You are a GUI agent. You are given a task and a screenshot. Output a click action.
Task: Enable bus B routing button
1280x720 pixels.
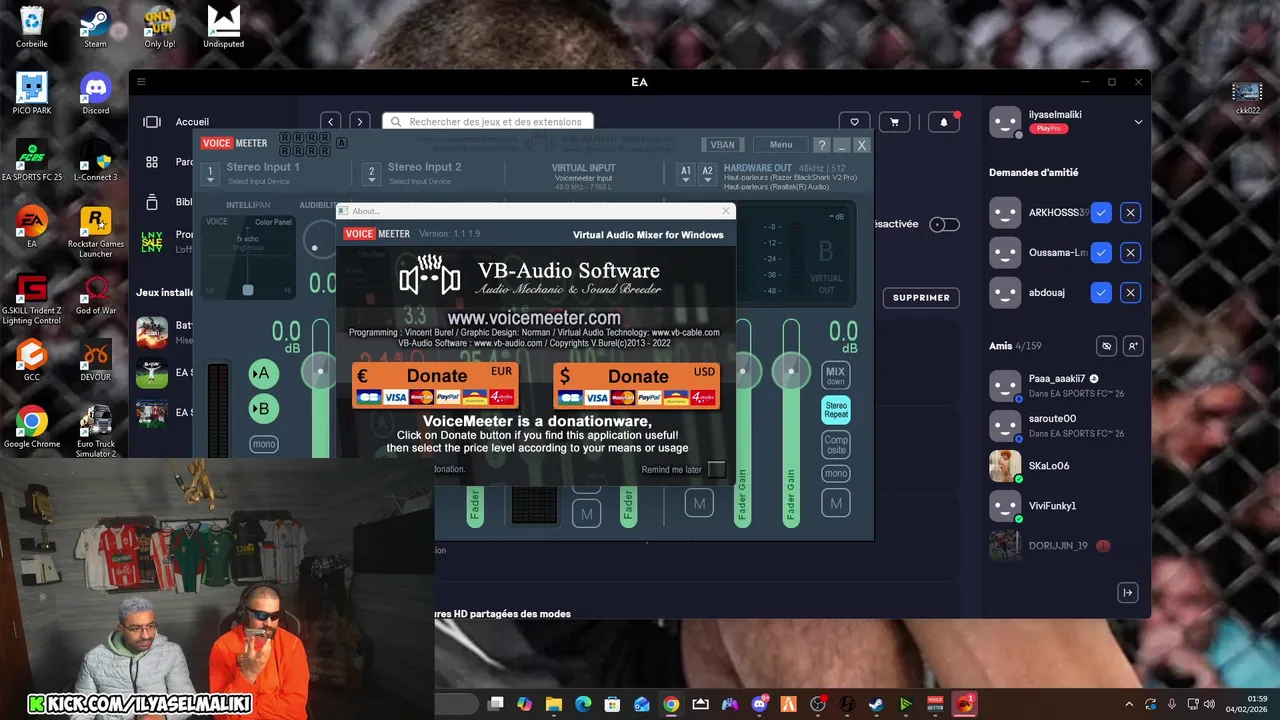pos(264,408)
